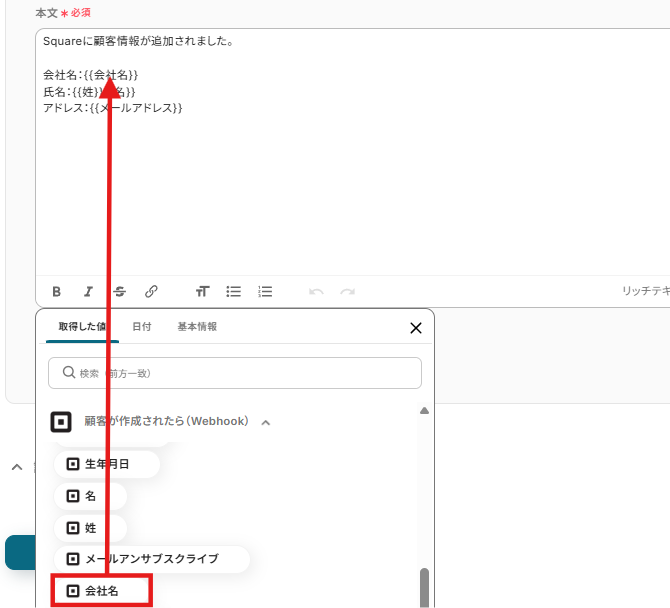Toggle bold formatting in the editor toolbar
Image resolution: width=670 pixels, height=608 pixels.
pyautogui.click(x=56, y=291)
